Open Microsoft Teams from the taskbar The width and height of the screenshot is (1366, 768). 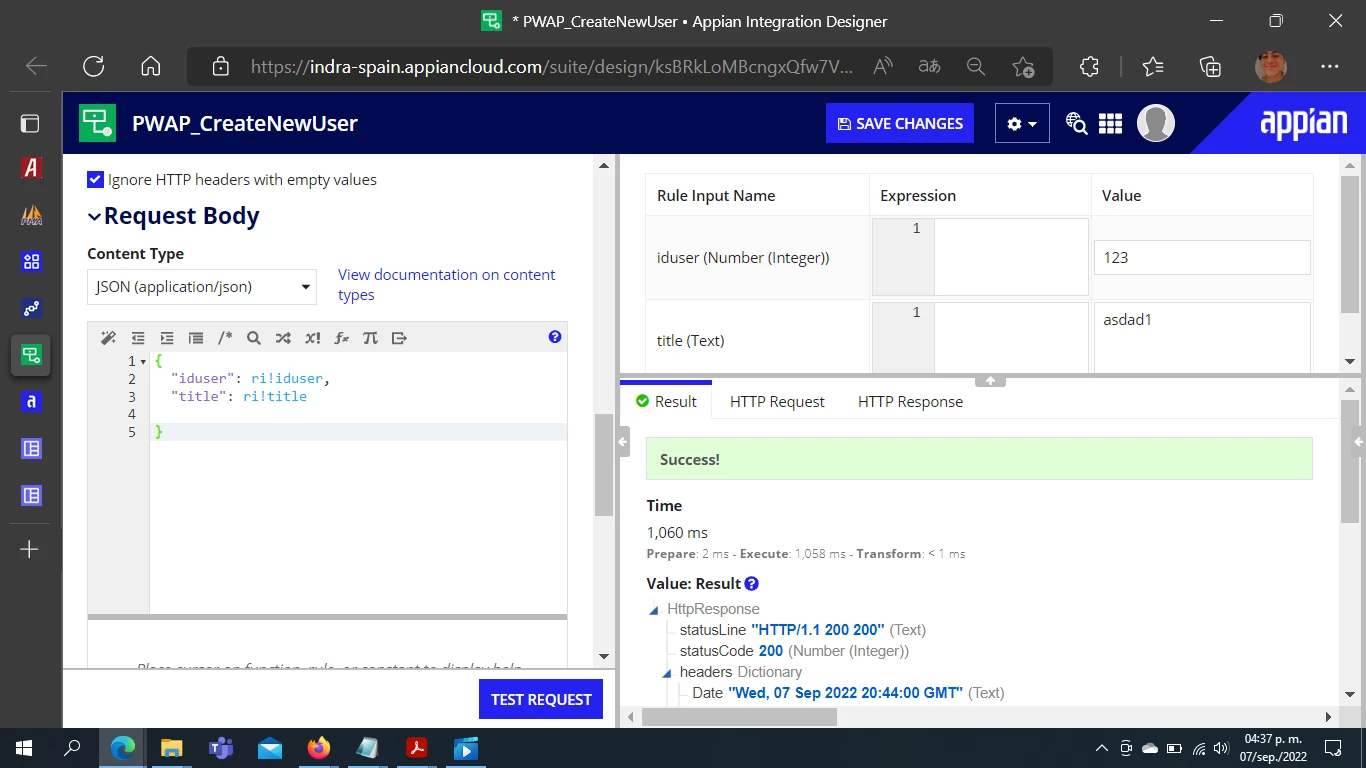click(x=221, y=747)
